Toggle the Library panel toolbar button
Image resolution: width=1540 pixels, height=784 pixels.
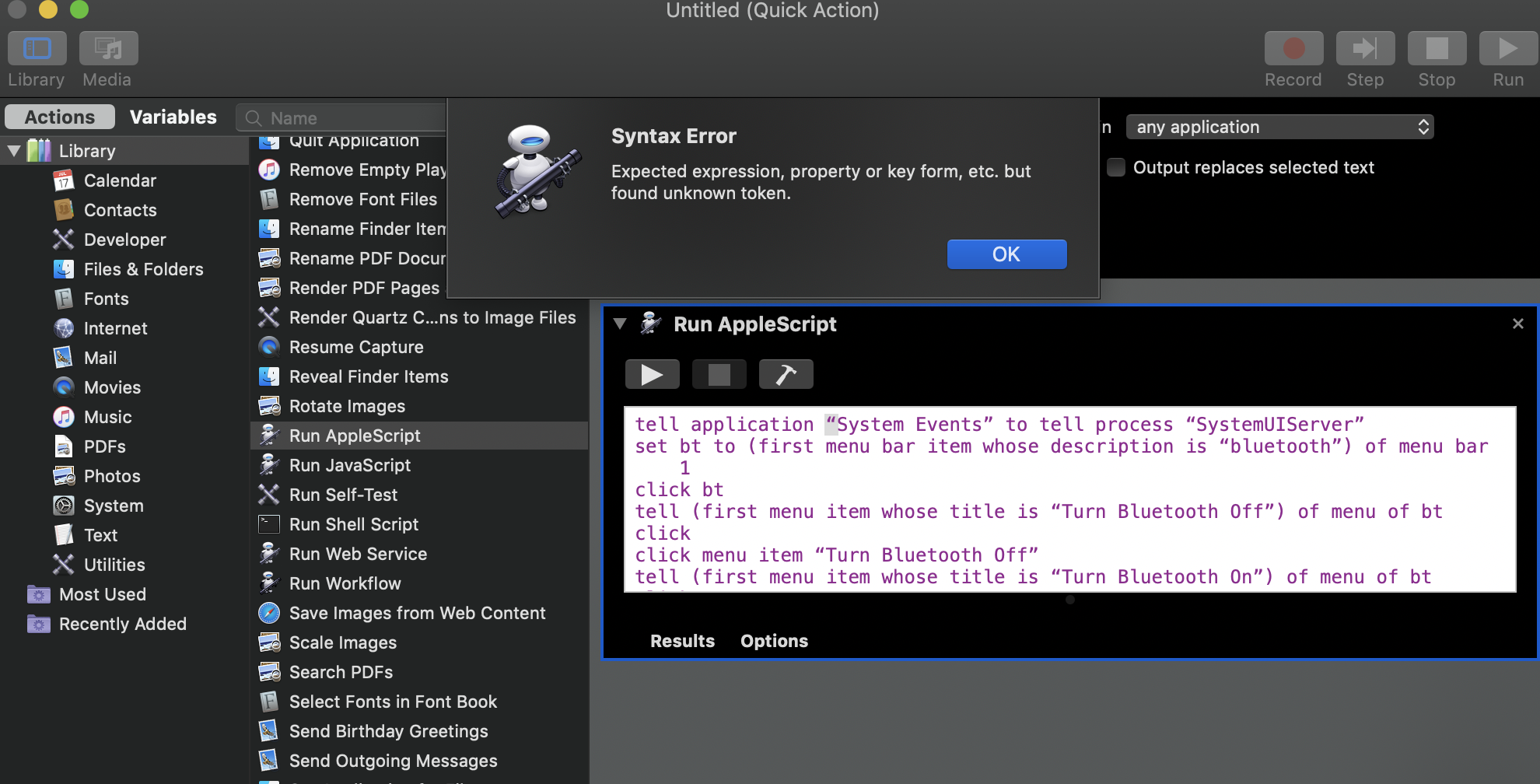[x=37, y=48]
